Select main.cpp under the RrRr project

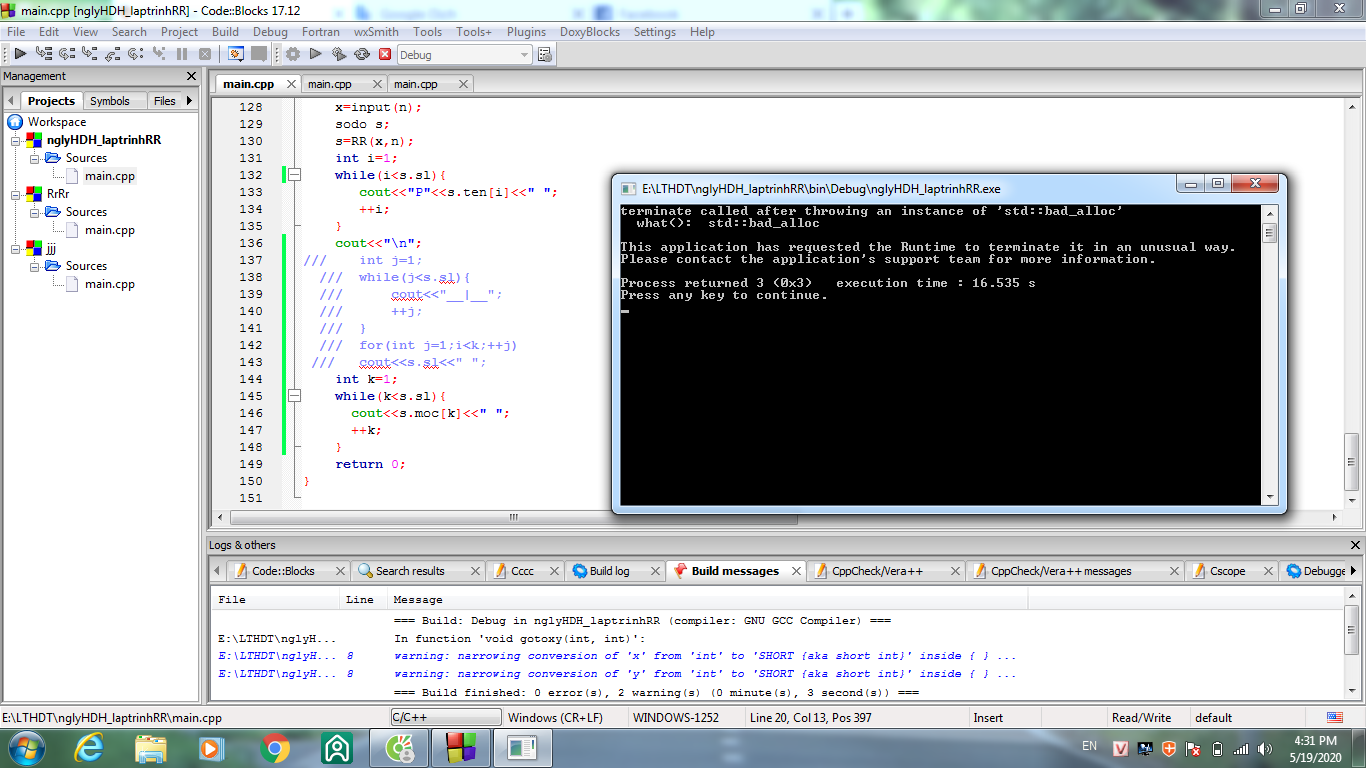[x=110, y=230]
